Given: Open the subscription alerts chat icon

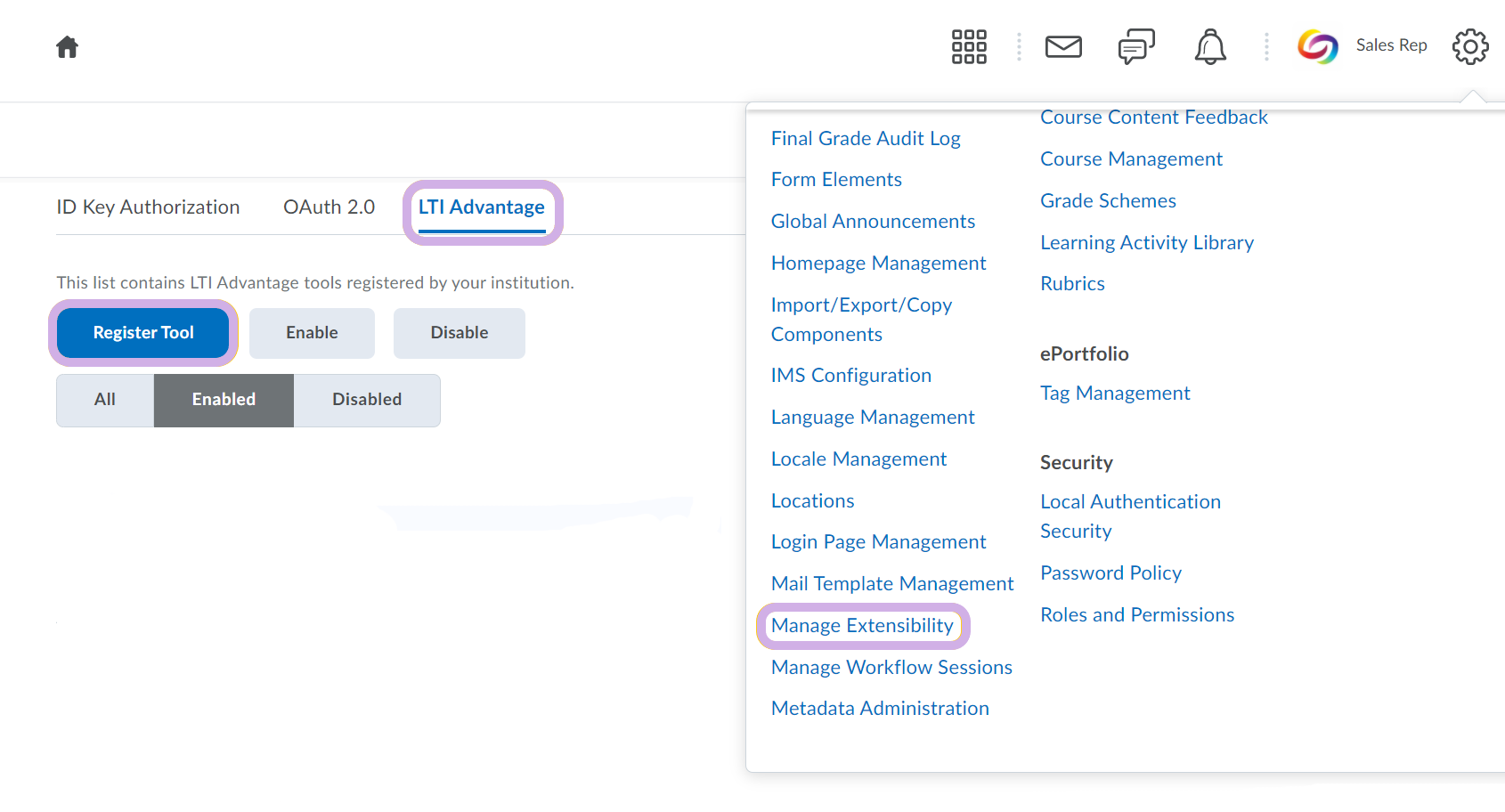Looking at the screenshot, I should 1136,46.
